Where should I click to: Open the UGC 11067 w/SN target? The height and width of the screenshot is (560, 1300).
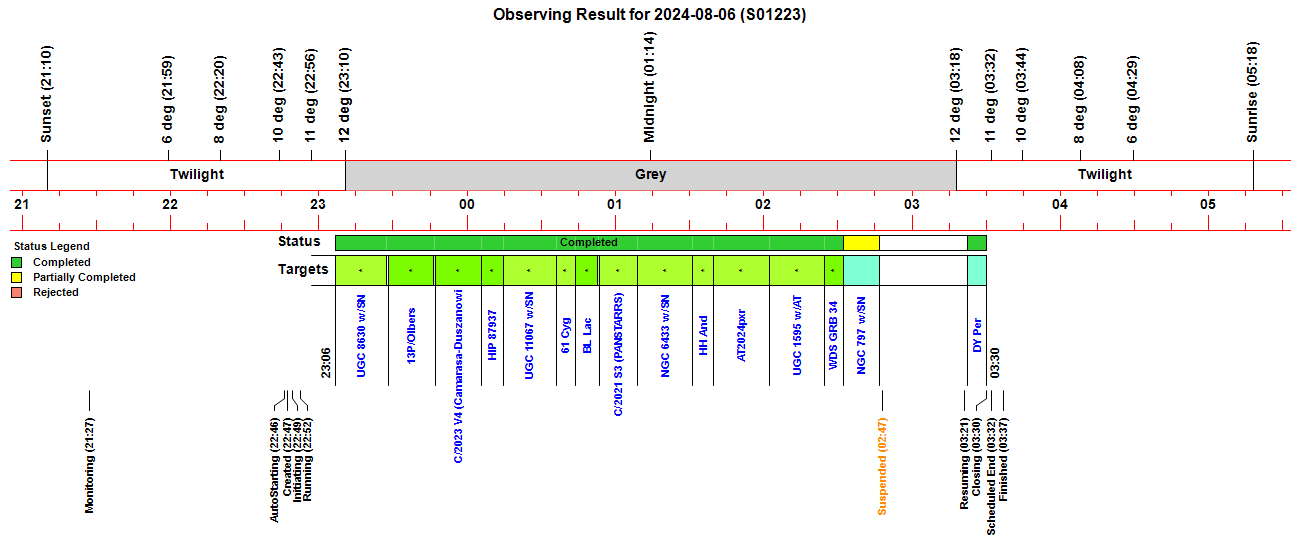pyautogui.click(x=529, y=338)
